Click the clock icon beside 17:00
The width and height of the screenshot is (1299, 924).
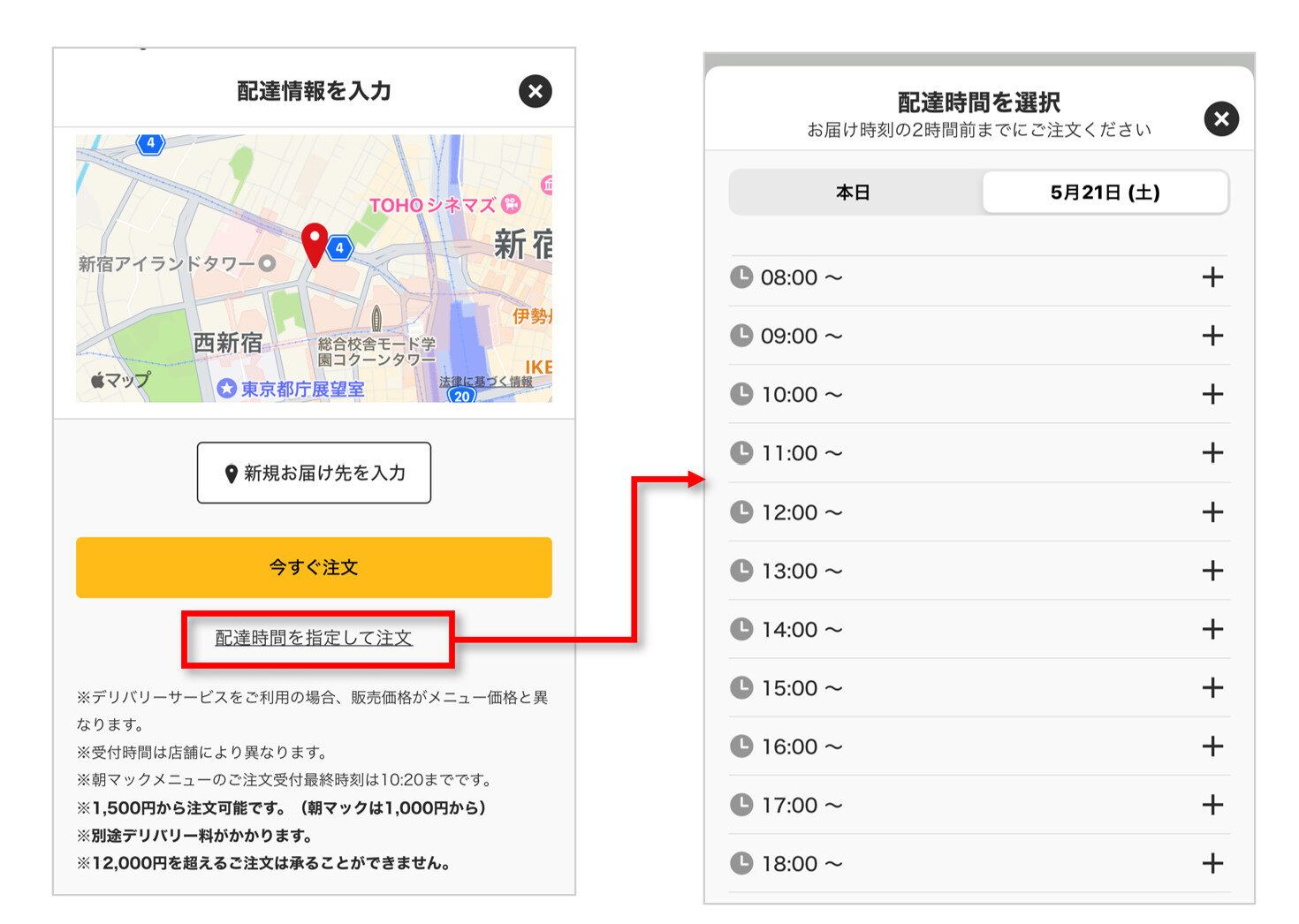741,805
